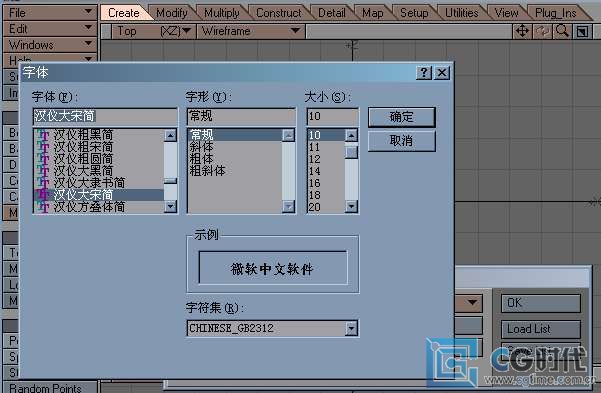This screenshot has width=601, height=393.
Task: Click the Random Points button
Action: click(49, 387)
